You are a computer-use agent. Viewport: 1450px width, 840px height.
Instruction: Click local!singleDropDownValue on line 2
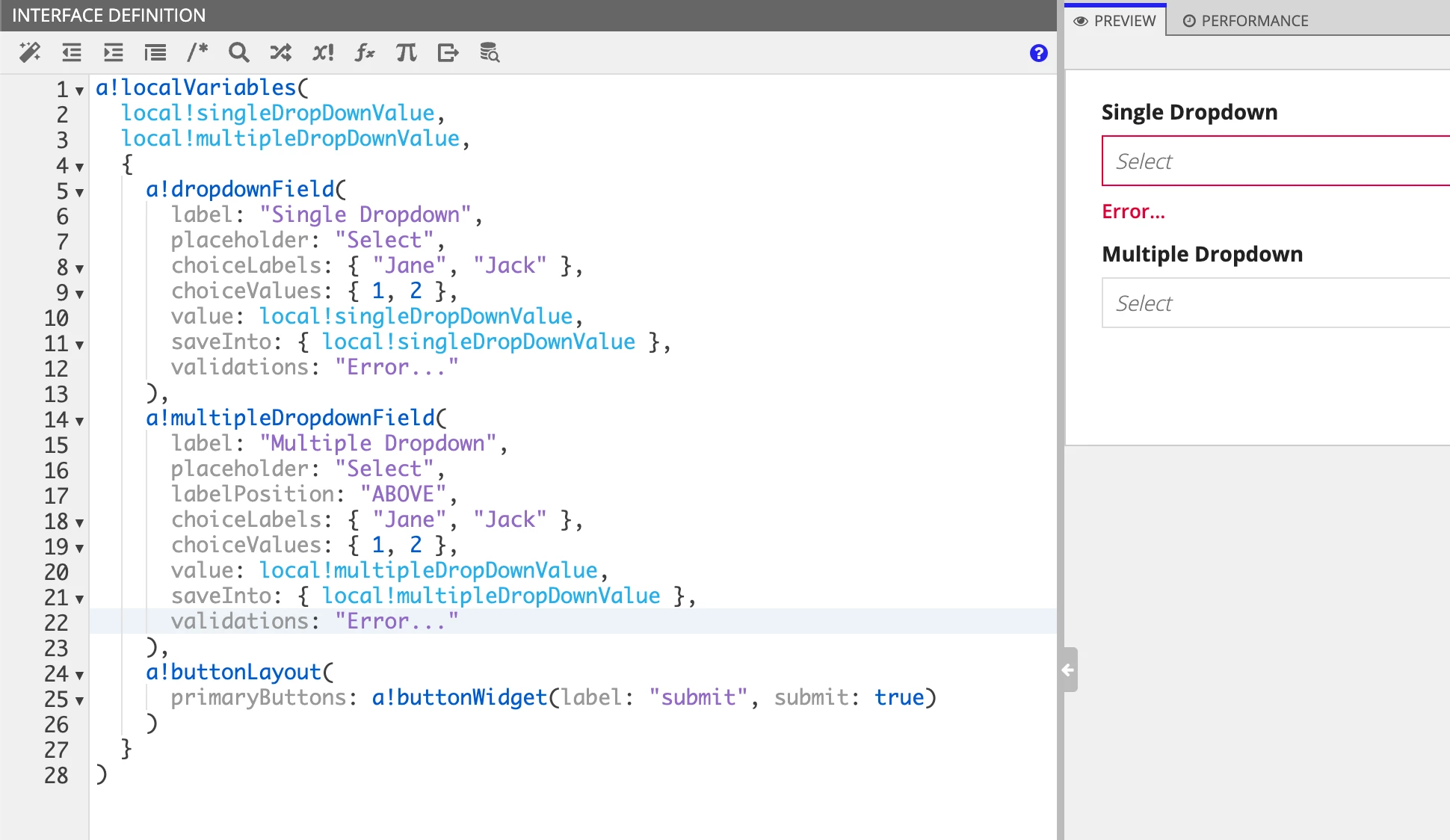277,114
